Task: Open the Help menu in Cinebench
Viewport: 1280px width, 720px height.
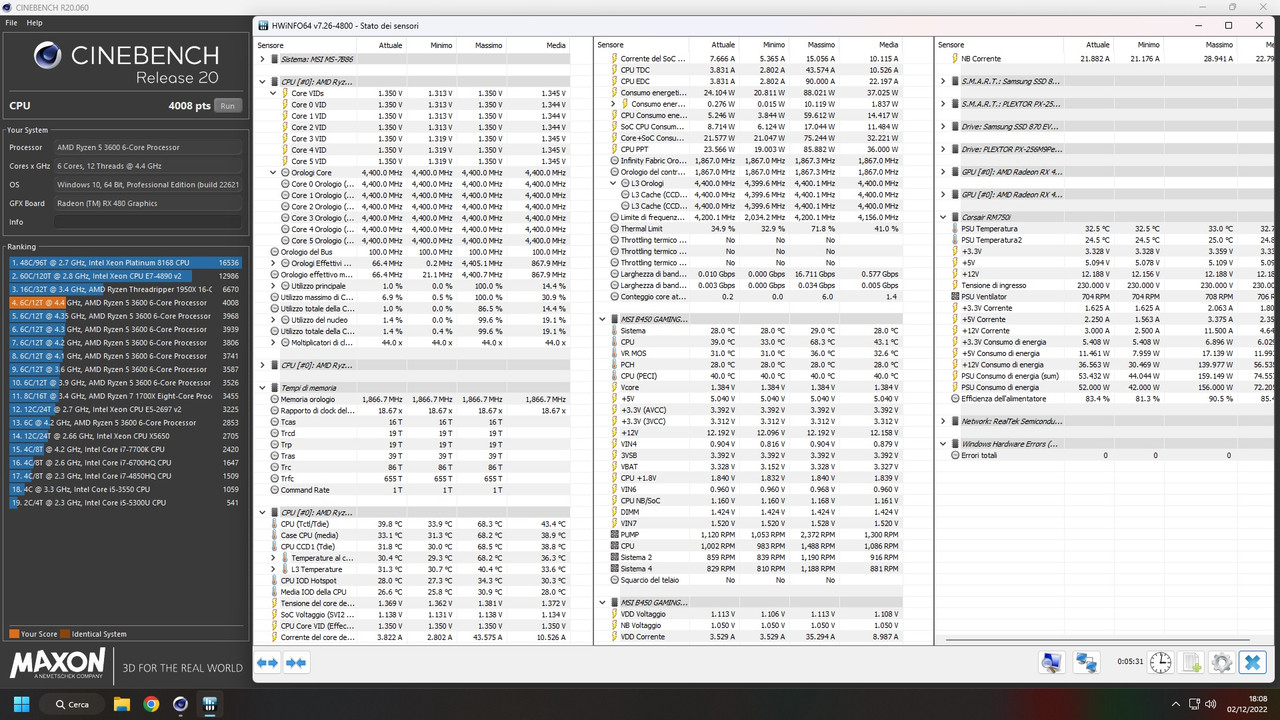Action: coord(35,22)
